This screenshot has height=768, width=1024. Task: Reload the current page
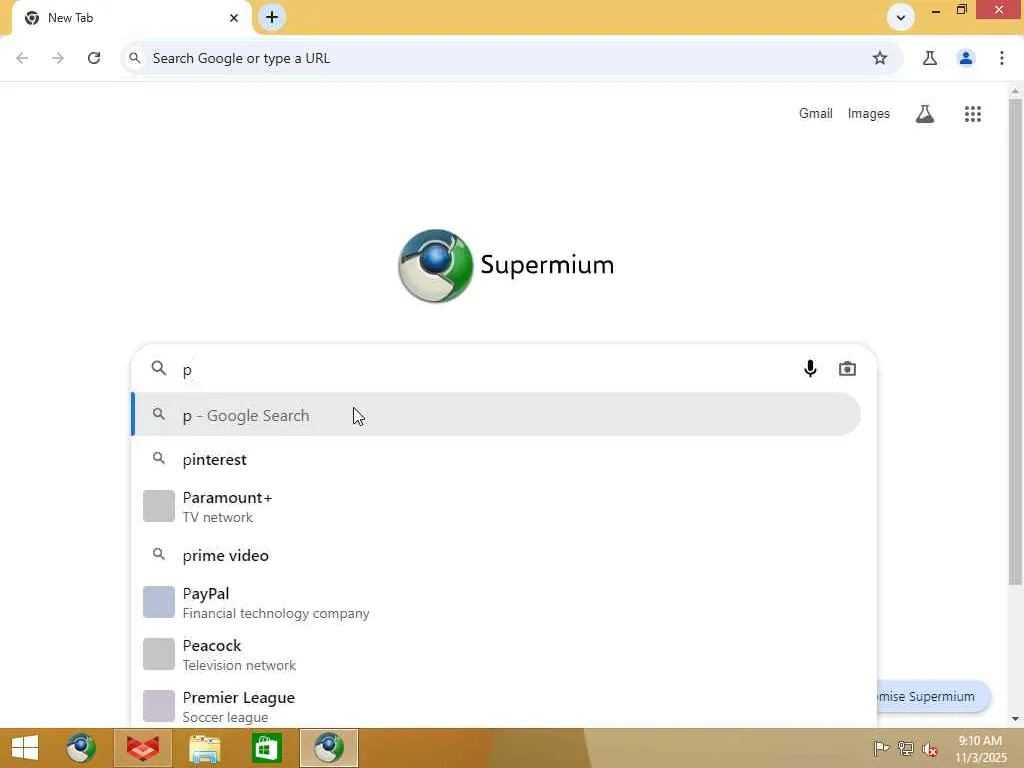tap(94, 58)
